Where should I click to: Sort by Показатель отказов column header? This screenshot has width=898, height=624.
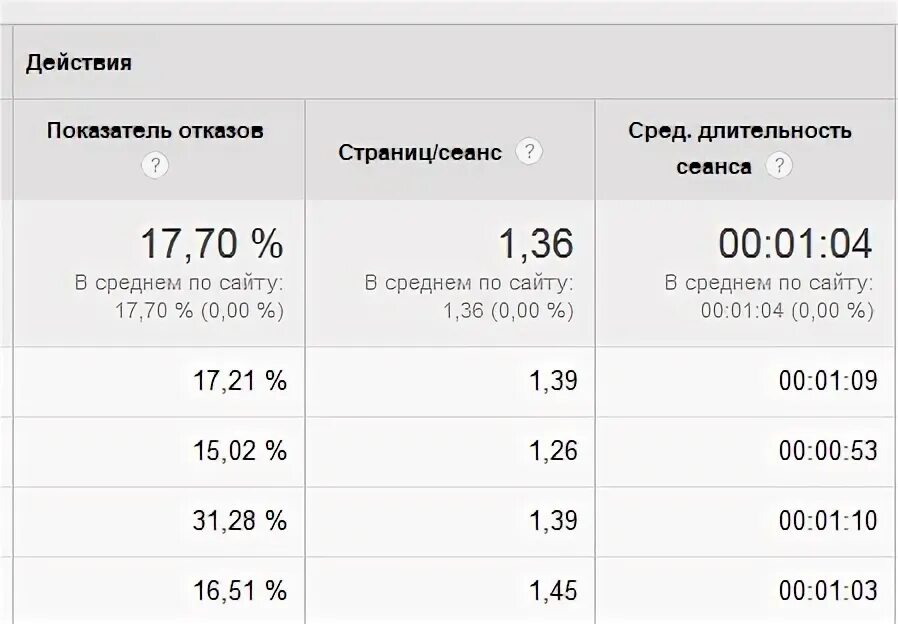click(x=155, y=131)
